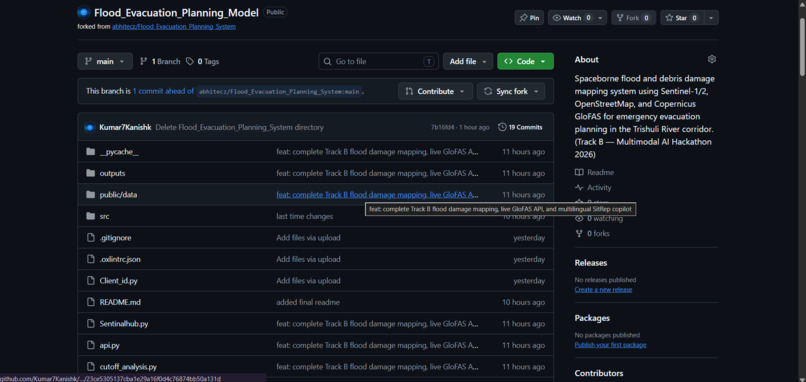The width and height of the screenshot is (806, 382).
Task: Click the fork icon beside 0 forks
Action: pos(579,234)
